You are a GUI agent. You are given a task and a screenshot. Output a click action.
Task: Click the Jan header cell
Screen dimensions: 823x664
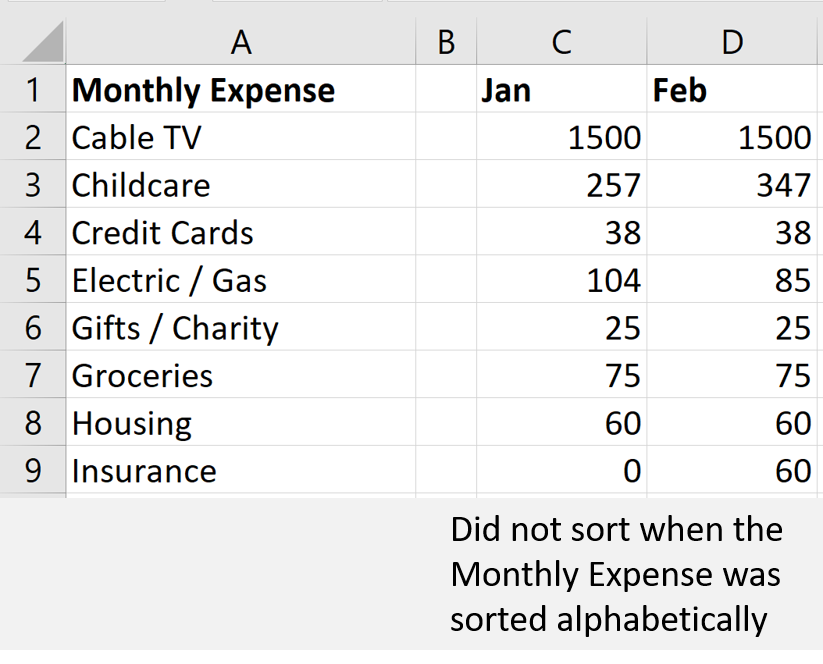(x=562, y=89)
